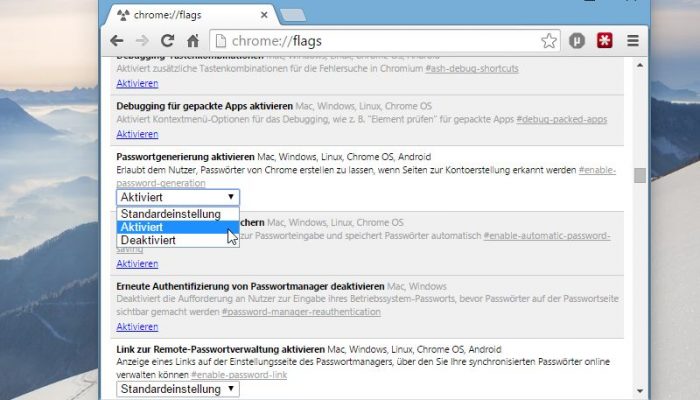Click Aktivieren under Debugging für gepackte Apps
This screenshot has width=700, height=400.
point(137,134)
